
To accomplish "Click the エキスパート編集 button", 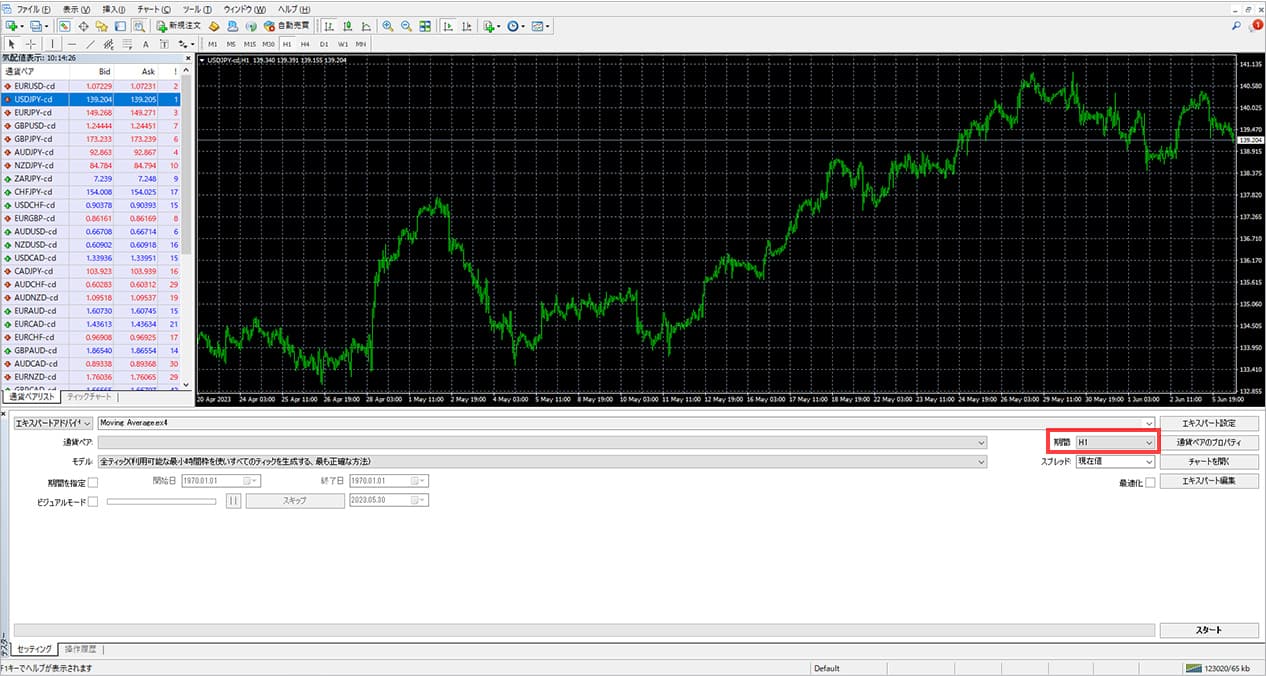I will (1208, 481).
